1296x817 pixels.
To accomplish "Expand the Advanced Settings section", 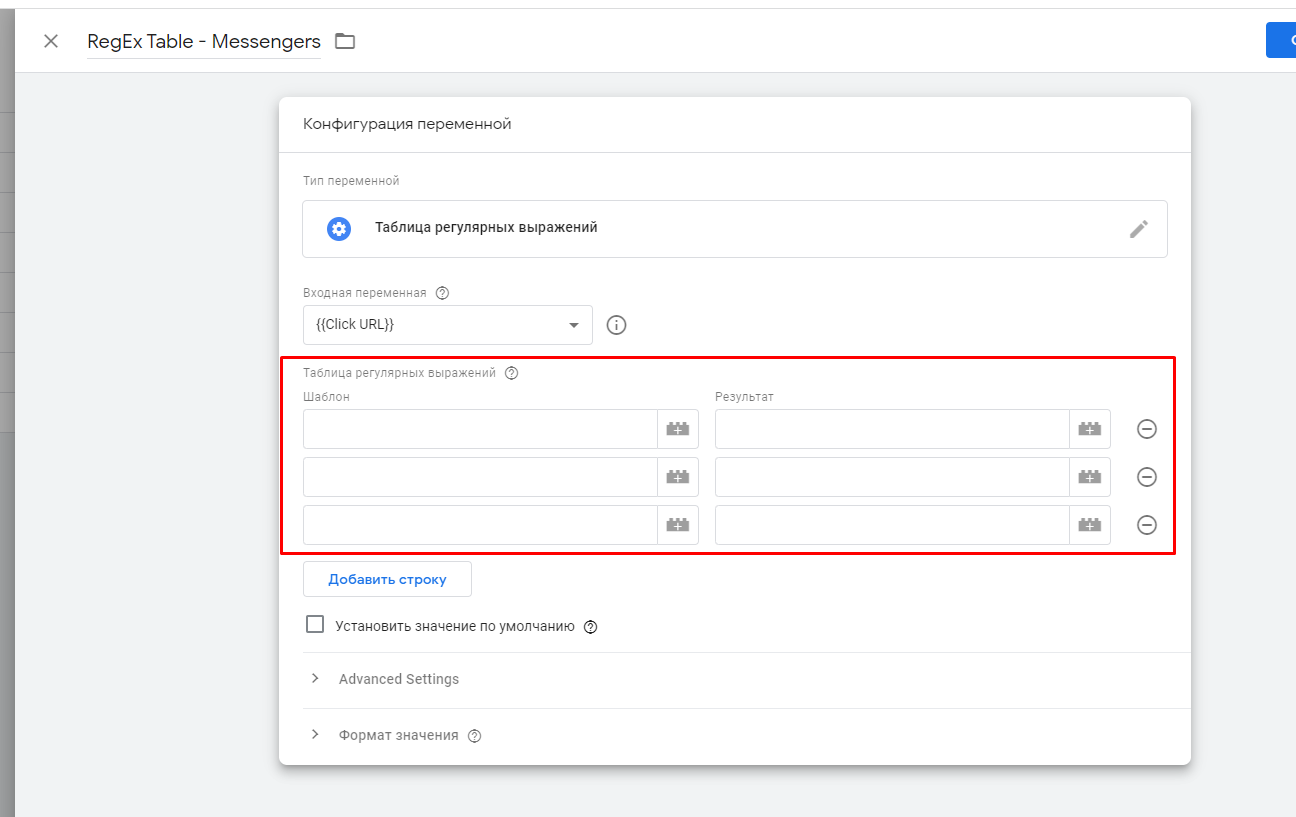I will [398, 679].
